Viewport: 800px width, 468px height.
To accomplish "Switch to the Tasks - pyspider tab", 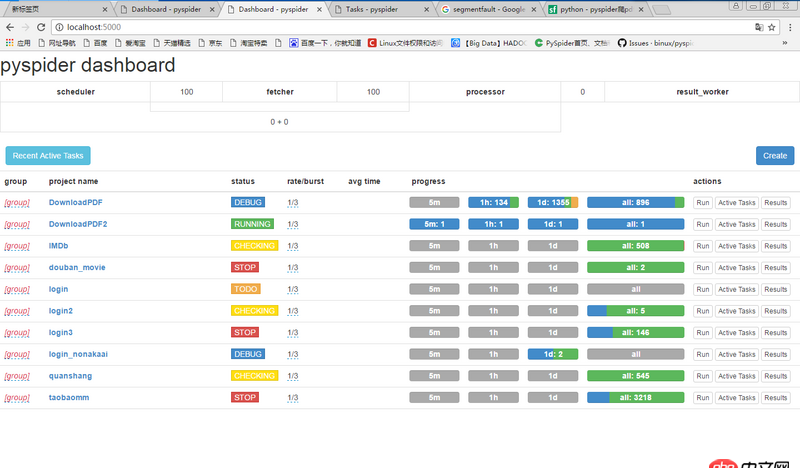I will click(380, 9).
